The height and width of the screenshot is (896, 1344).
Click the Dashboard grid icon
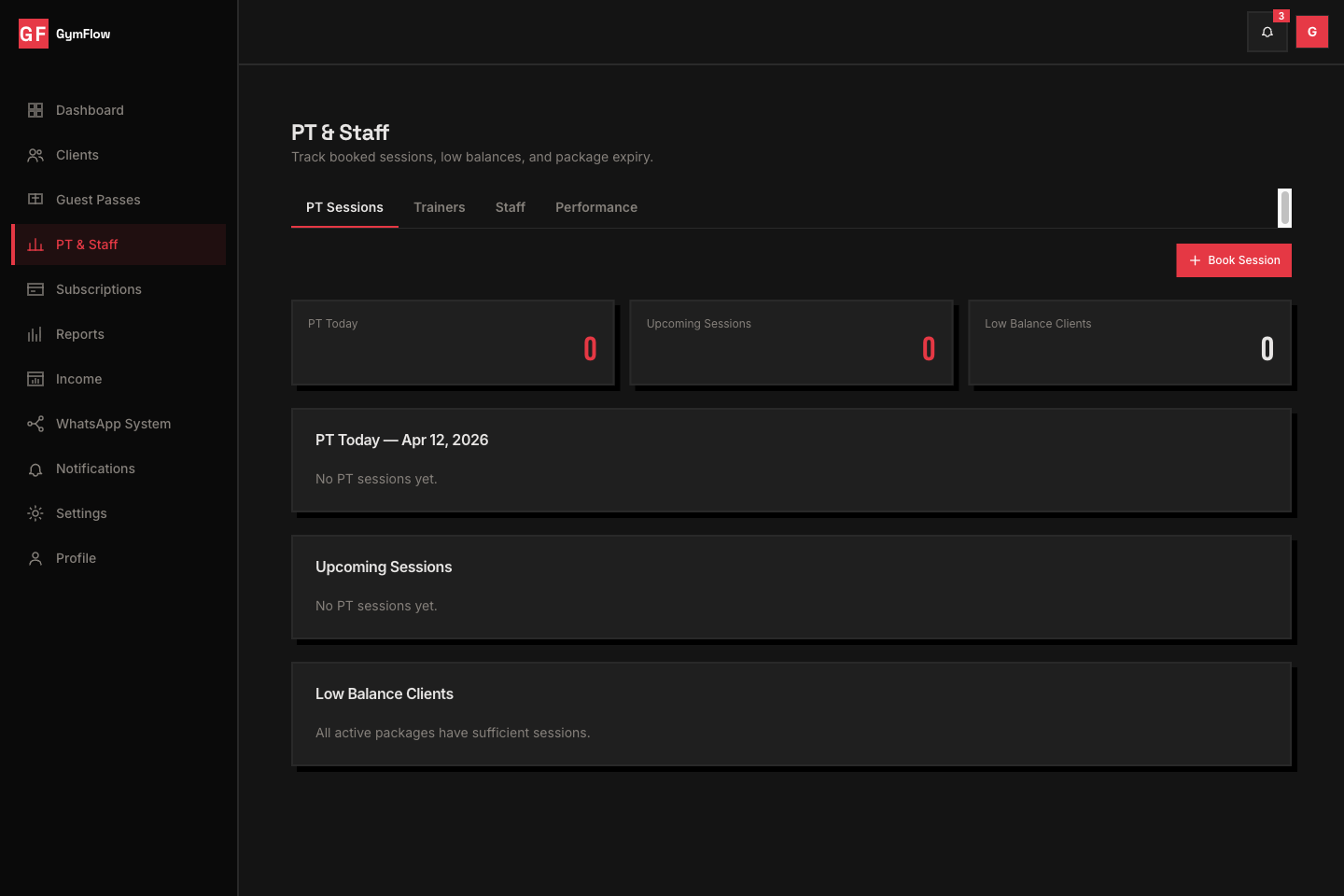[35, 110]
